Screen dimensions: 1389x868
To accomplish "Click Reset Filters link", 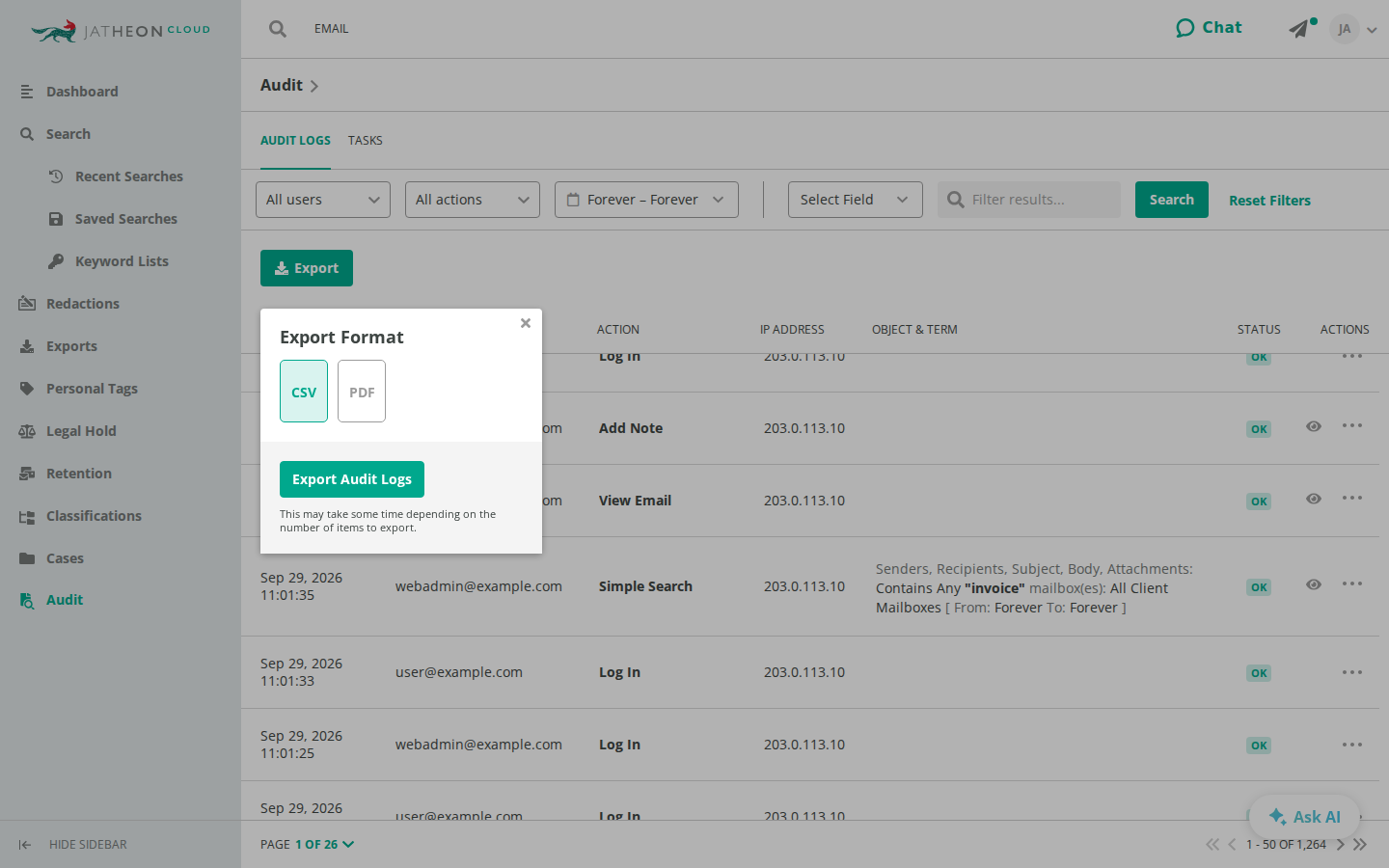I will click(x=1269, y=201).
